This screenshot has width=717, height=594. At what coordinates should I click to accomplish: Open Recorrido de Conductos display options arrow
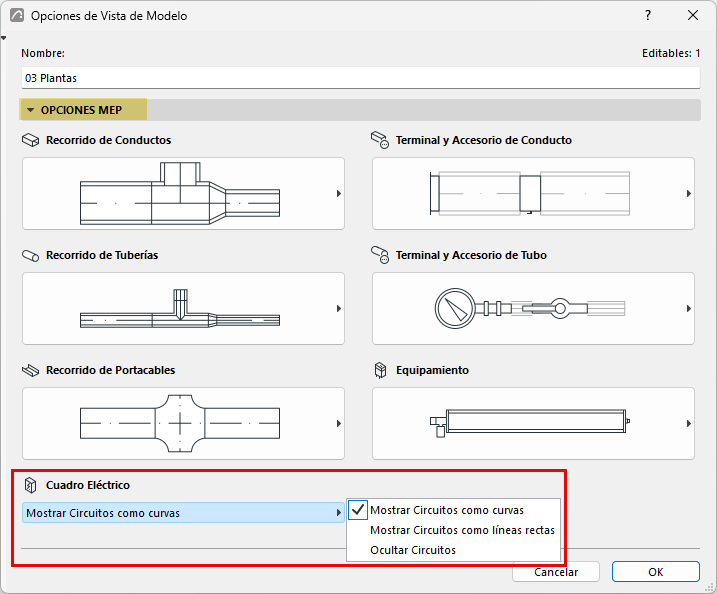pyautogui.click(x=339, y=193)
